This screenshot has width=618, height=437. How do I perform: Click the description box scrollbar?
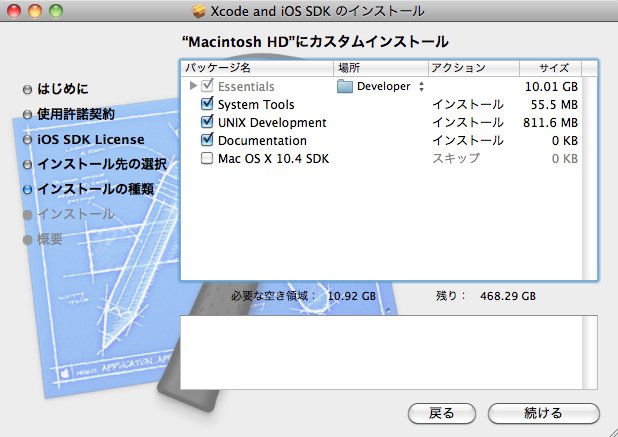(589, 352)
